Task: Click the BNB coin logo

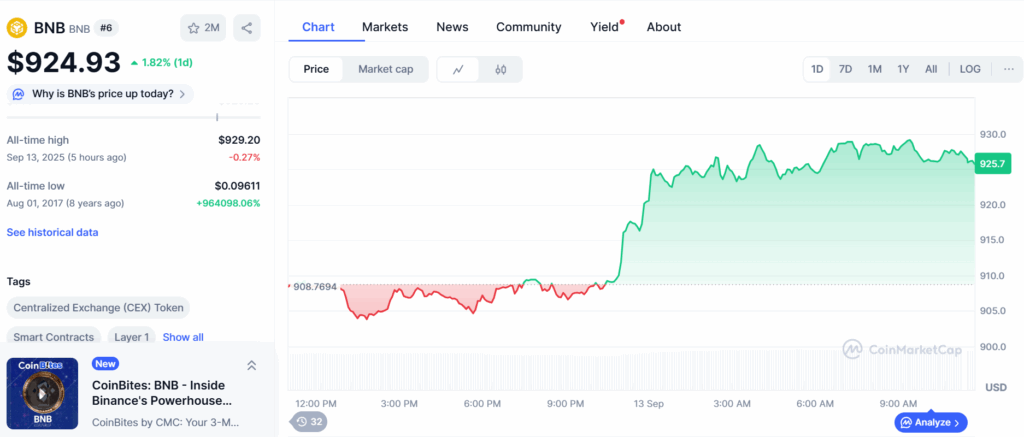Action: pos(16,28)
